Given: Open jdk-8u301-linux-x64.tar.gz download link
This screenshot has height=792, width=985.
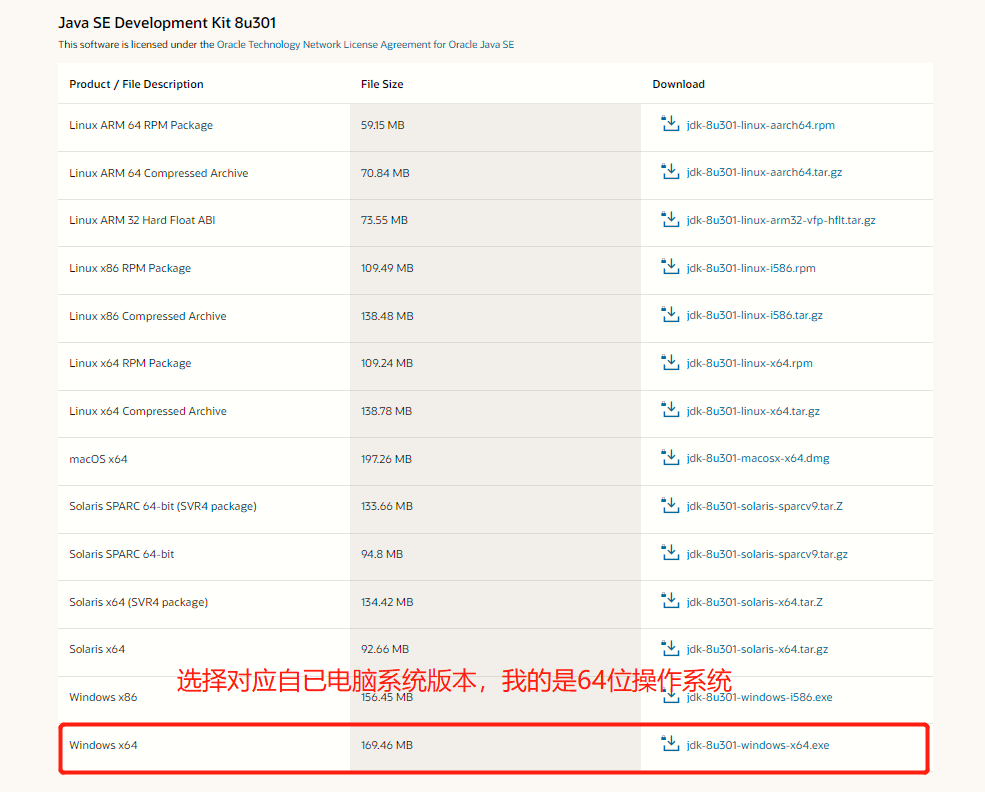Looking at the screenshot, I should tap(752, 411).
